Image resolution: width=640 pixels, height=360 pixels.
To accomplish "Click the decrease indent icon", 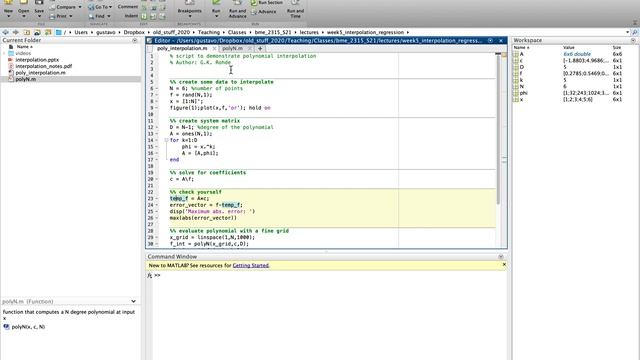I will [162, 16].
